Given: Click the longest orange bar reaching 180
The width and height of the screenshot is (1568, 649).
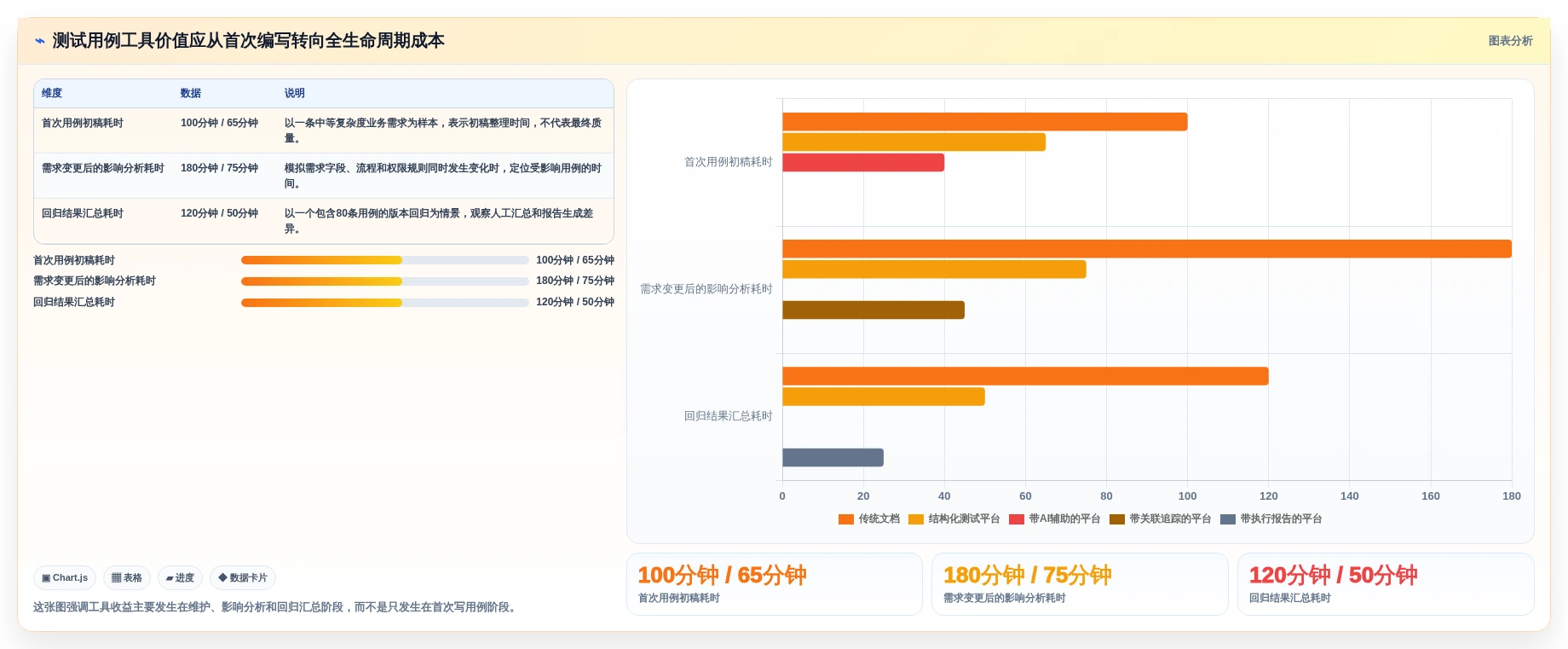Looking at the screenshot, I should click(1147, 248).
